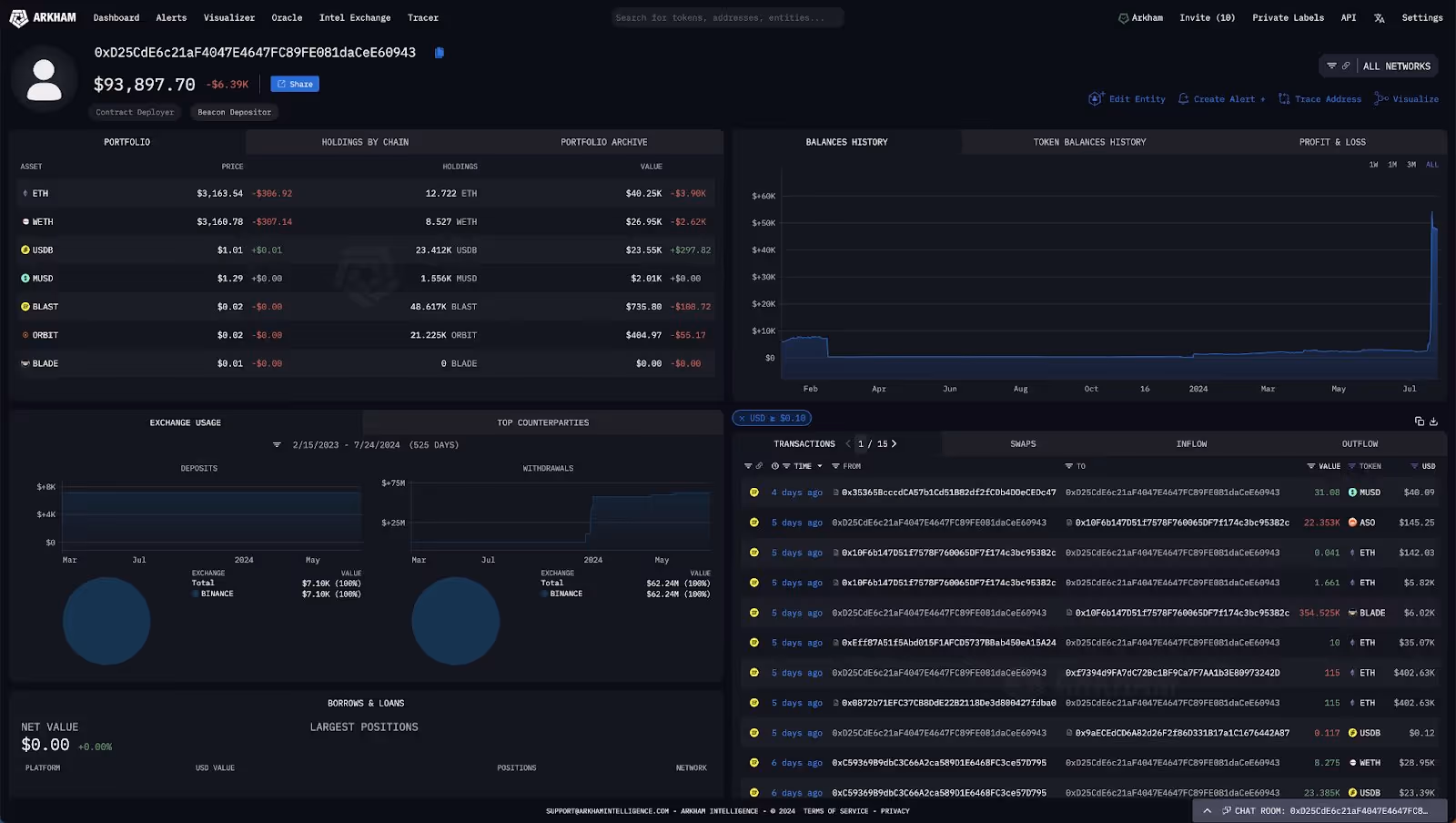Open the exchange usage date range filter
The image size is (1456, 823).
(x=277, y=445)
